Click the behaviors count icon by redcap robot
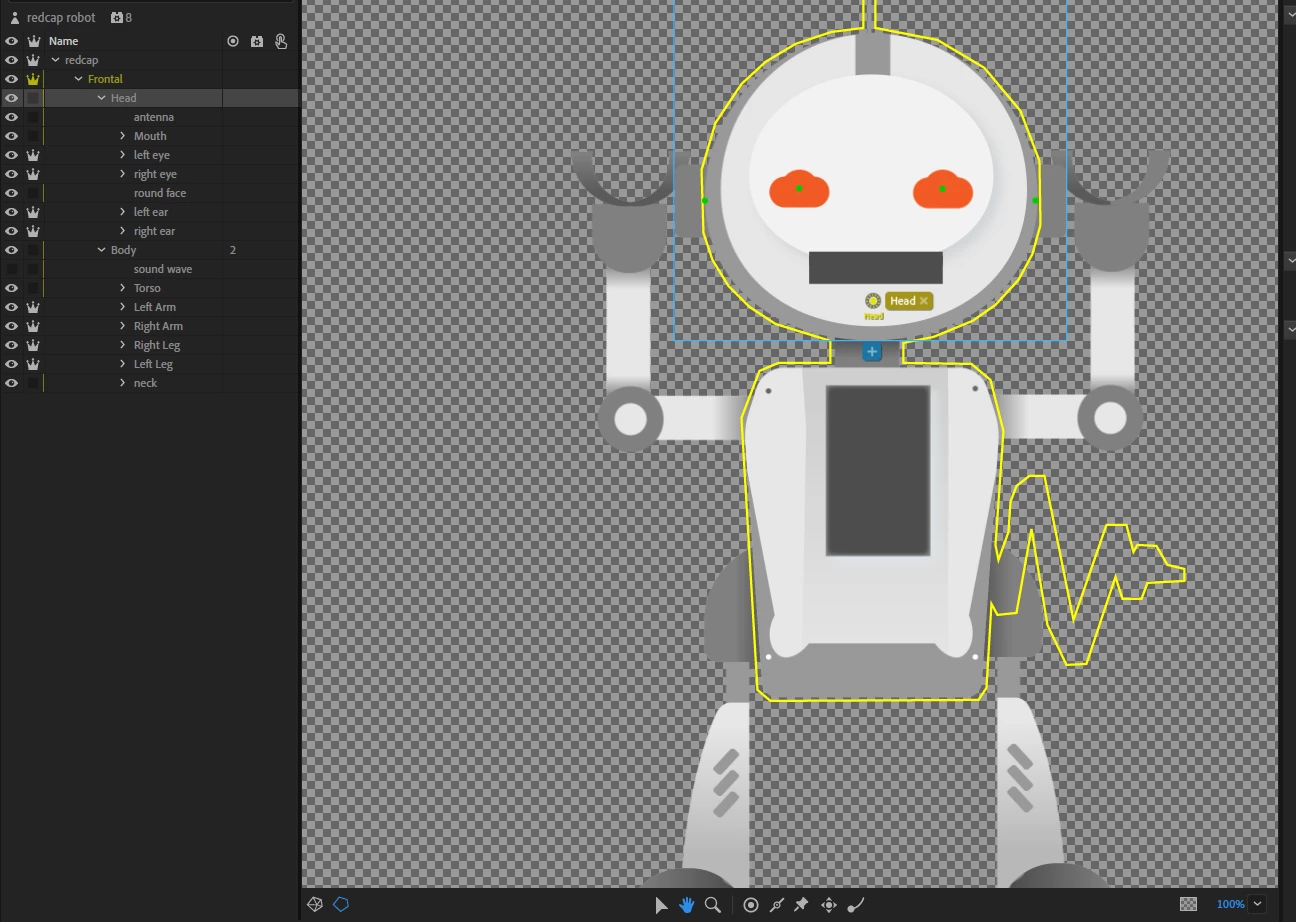 tap(117, 18)
